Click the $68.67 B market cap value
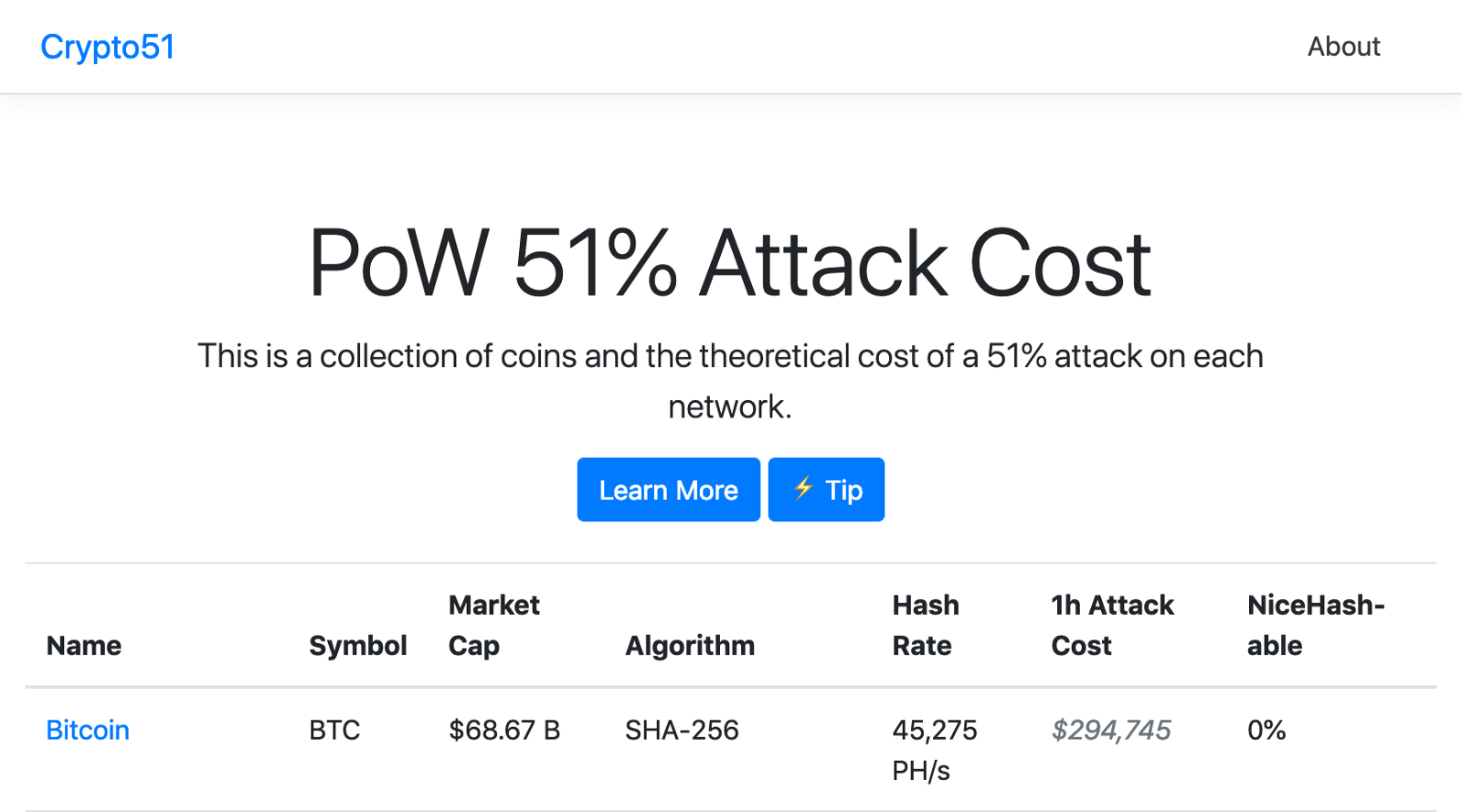 (x=504, y=730)
